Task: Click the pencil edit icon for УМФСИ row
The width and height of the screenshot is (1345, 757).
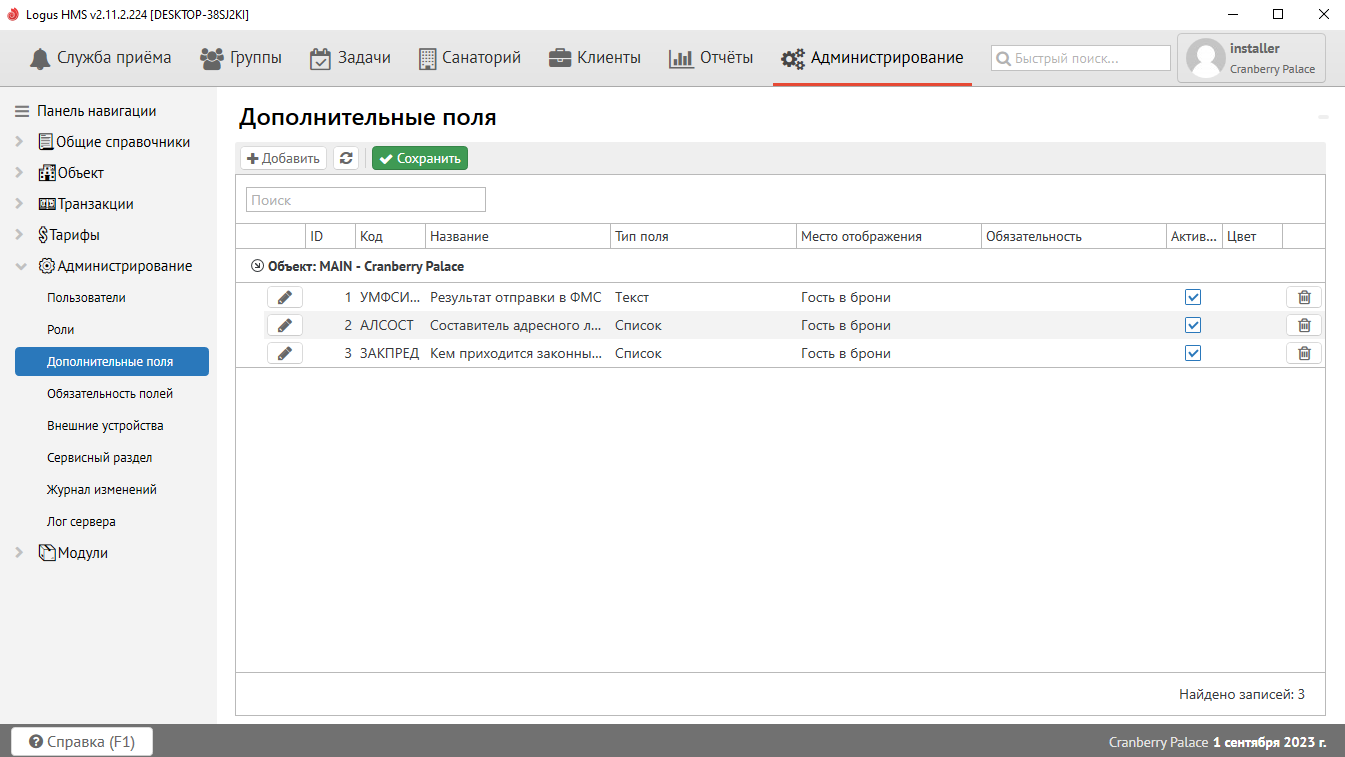Action: [284, 297]
